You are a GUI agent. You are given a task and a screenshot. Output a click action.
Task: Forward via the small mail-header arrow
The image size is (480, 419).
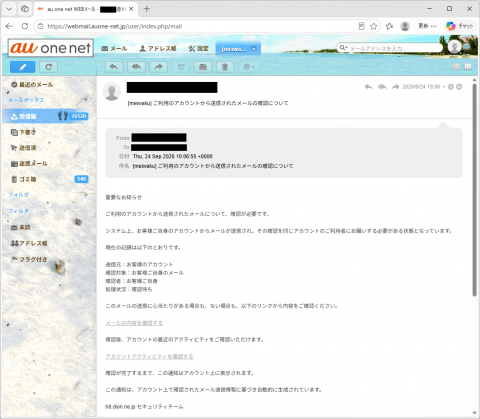coord(395,87)
